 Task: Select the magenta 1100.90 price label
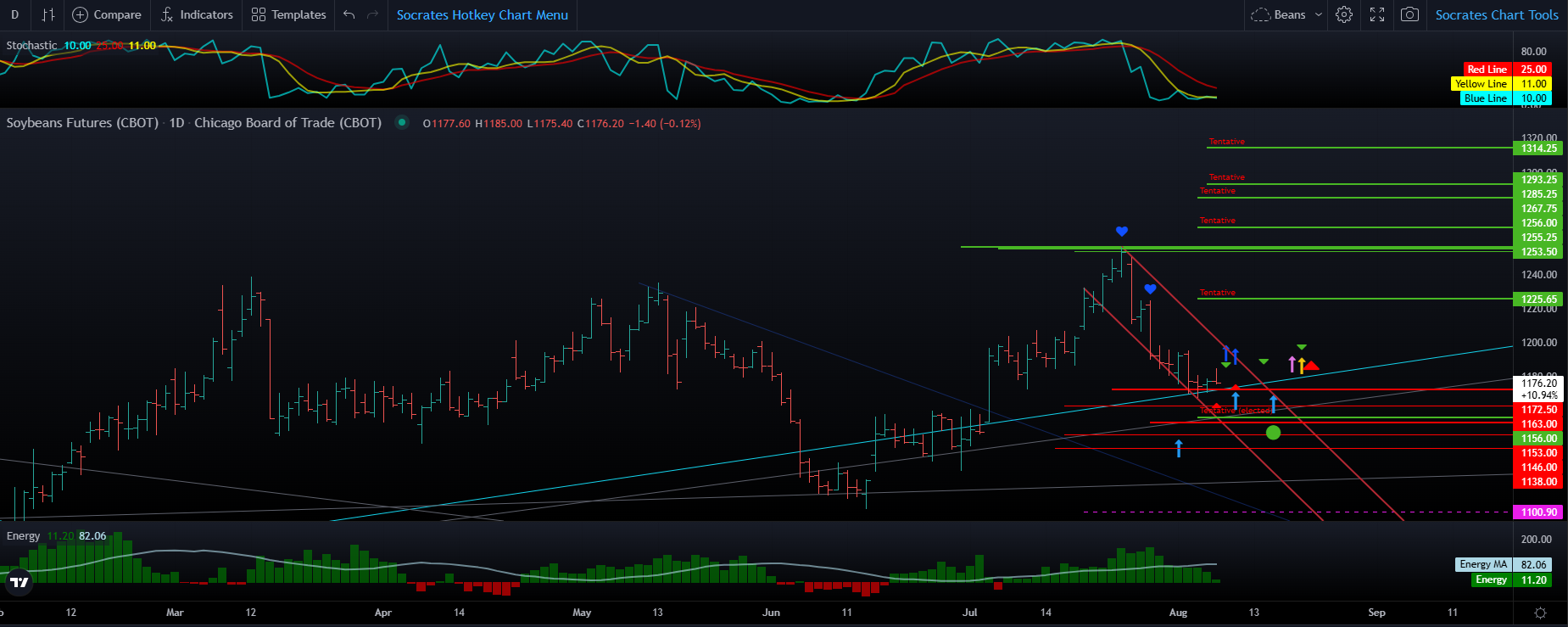[x=1538, y=512]
